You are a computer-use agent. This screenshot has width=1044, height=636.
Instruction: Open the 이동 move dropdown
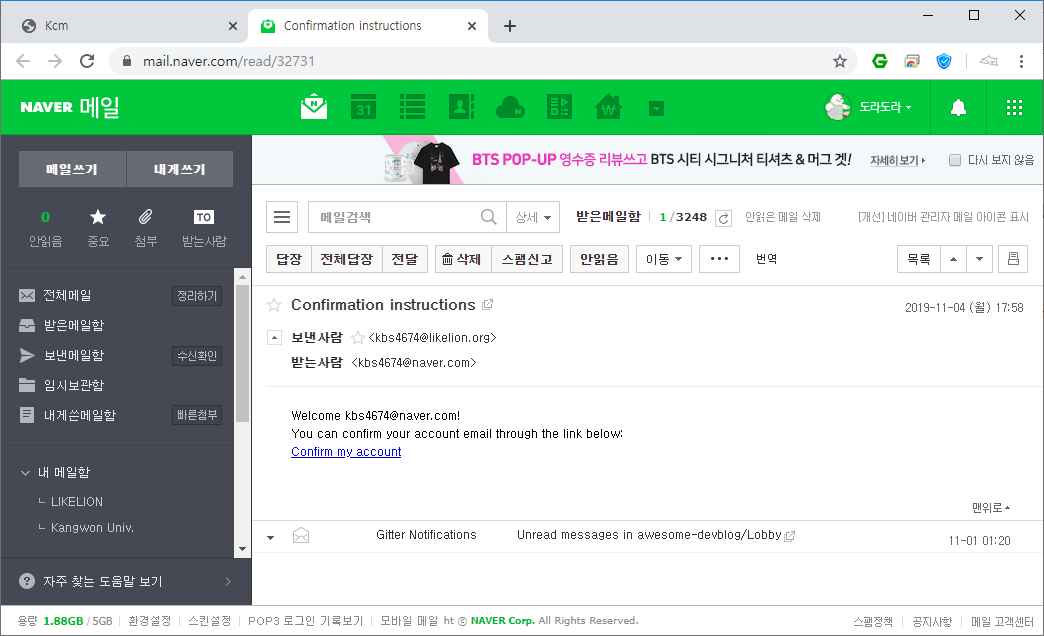664,259
